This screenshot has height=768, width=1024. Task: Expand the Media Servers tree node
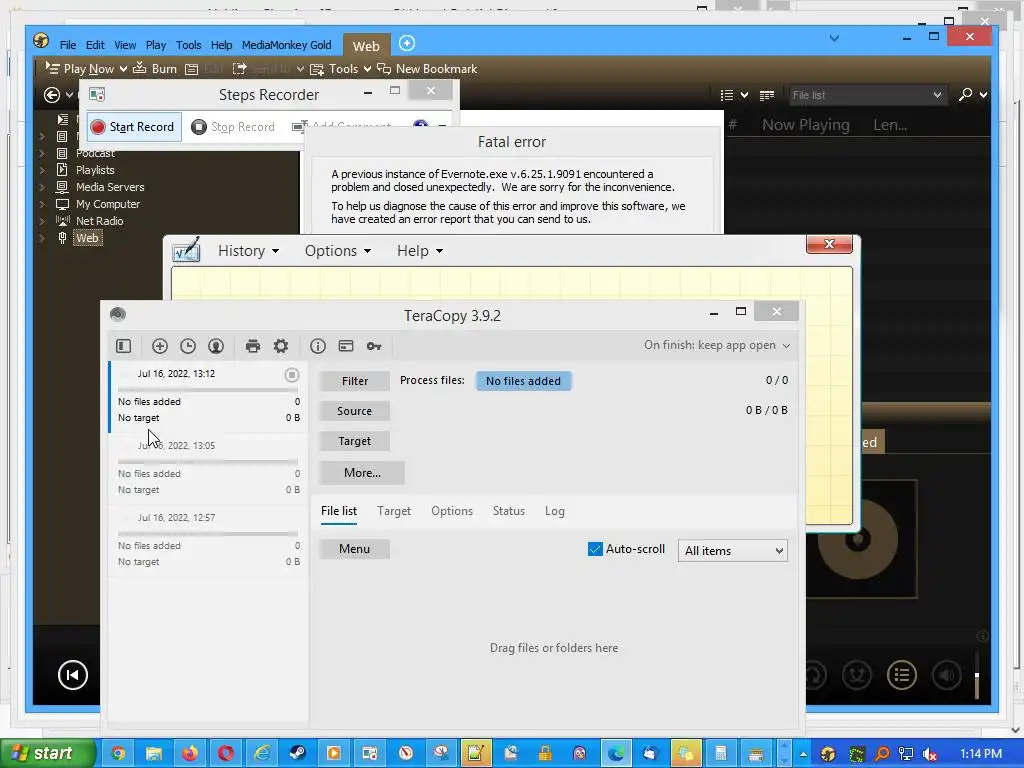point(42,187)
